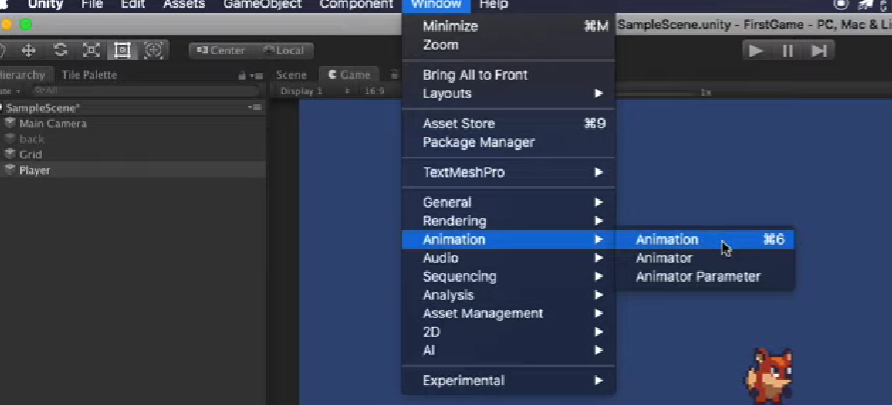The image size is (892, 405).
Task: Select the Rect tool in toolbar
Action: [122, 51]
